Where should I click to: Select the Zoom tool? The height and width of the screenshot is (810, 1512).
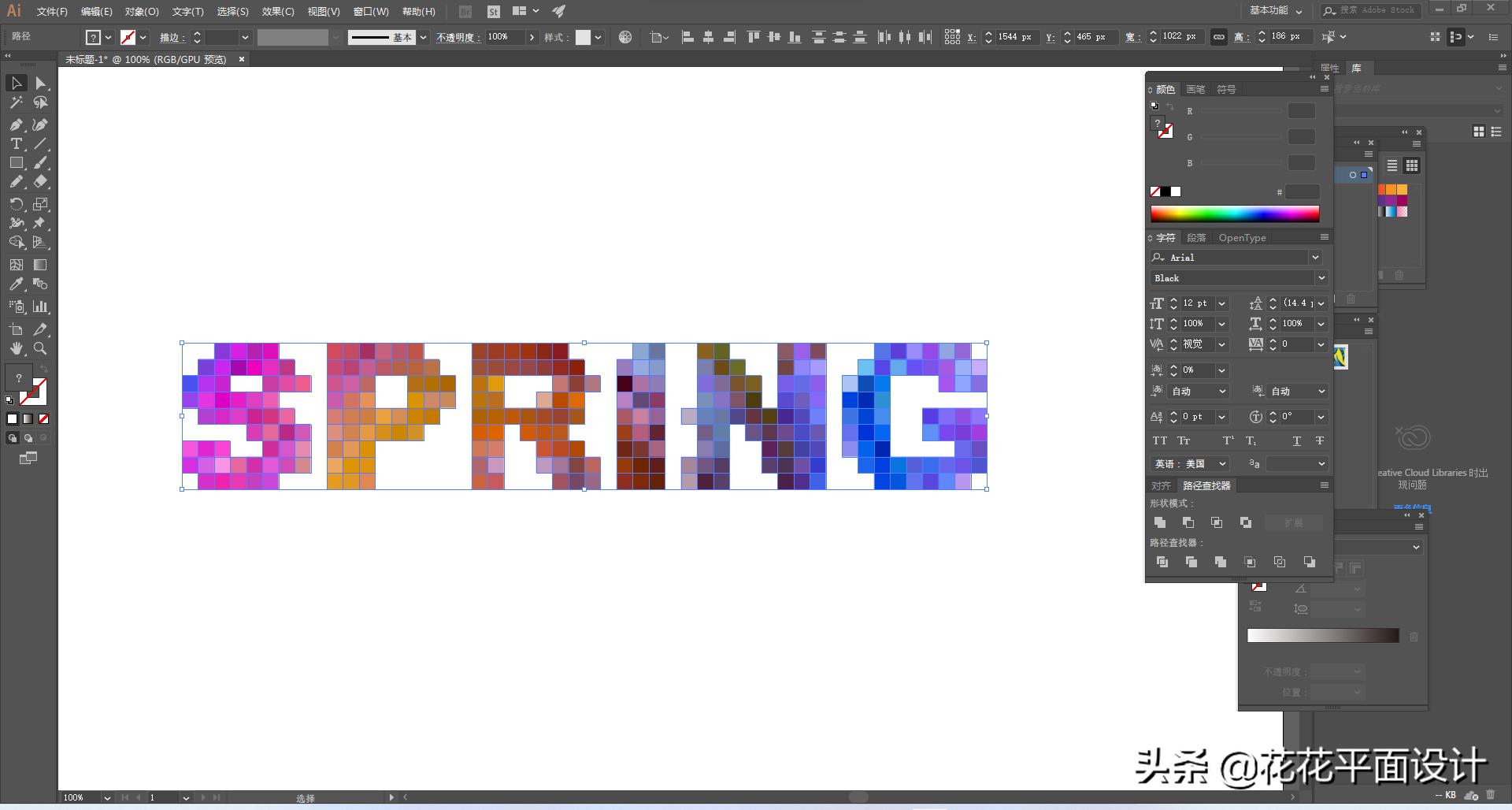(39, 349)
